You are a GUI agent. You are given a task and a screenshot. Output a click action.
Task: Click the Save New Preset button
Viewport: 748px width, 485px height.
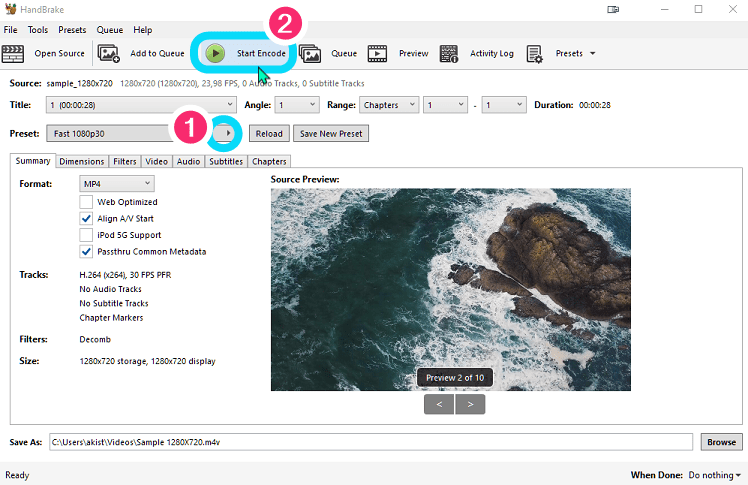point(331,133)
